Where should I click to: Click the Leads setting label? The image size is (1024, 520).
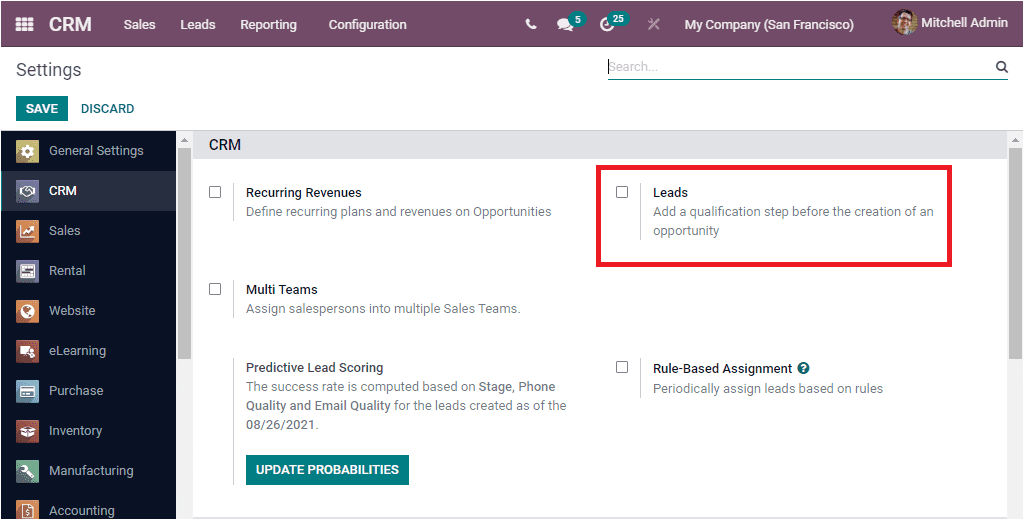(670, 193)
